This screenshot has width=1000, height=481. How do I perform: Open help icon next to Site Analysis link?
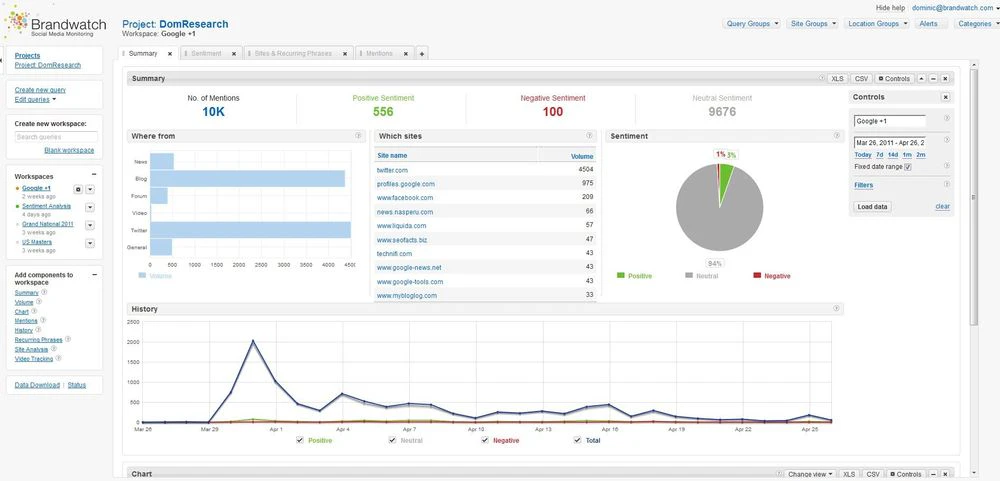(x=54, y=349)
